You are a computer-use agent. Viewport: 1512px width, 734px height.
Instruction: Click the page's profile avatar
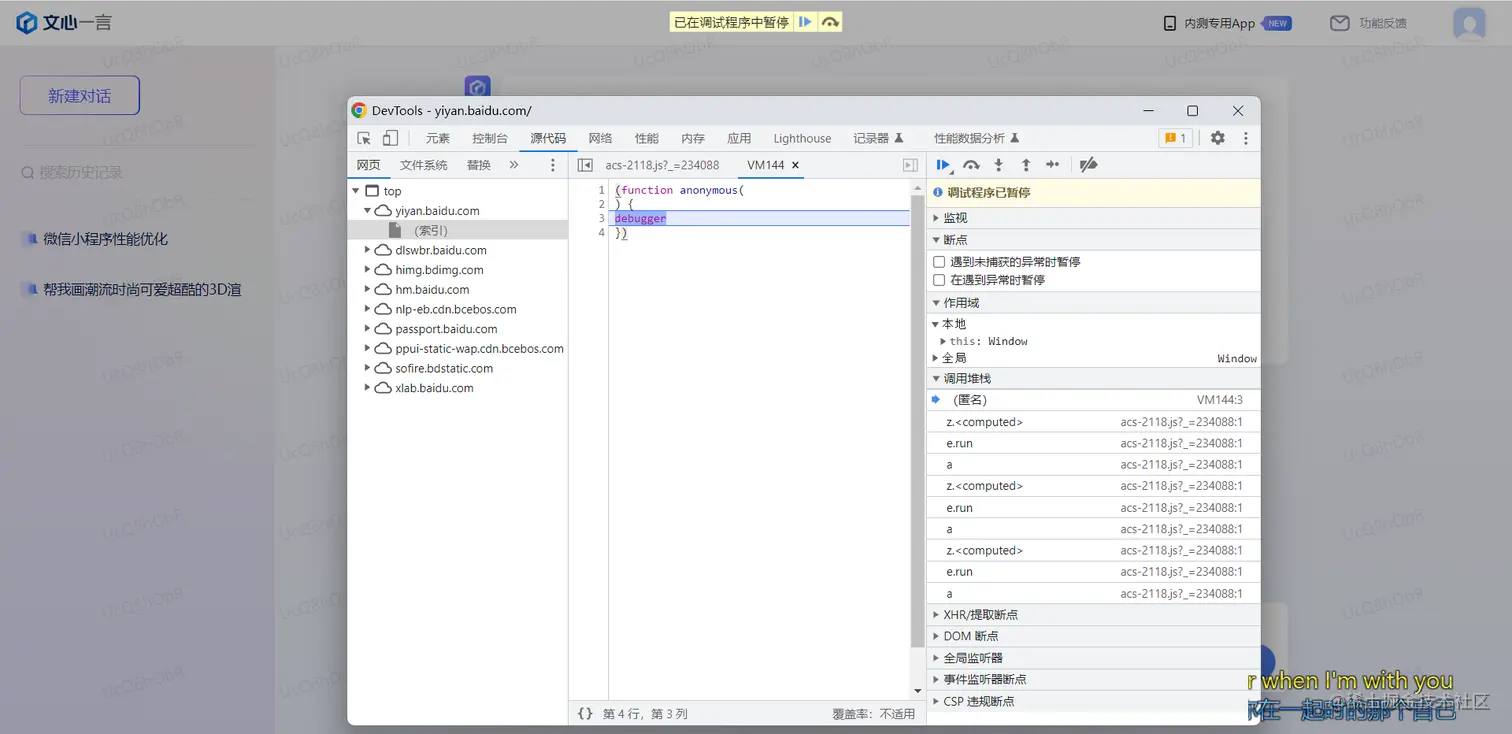(1469, 24)
